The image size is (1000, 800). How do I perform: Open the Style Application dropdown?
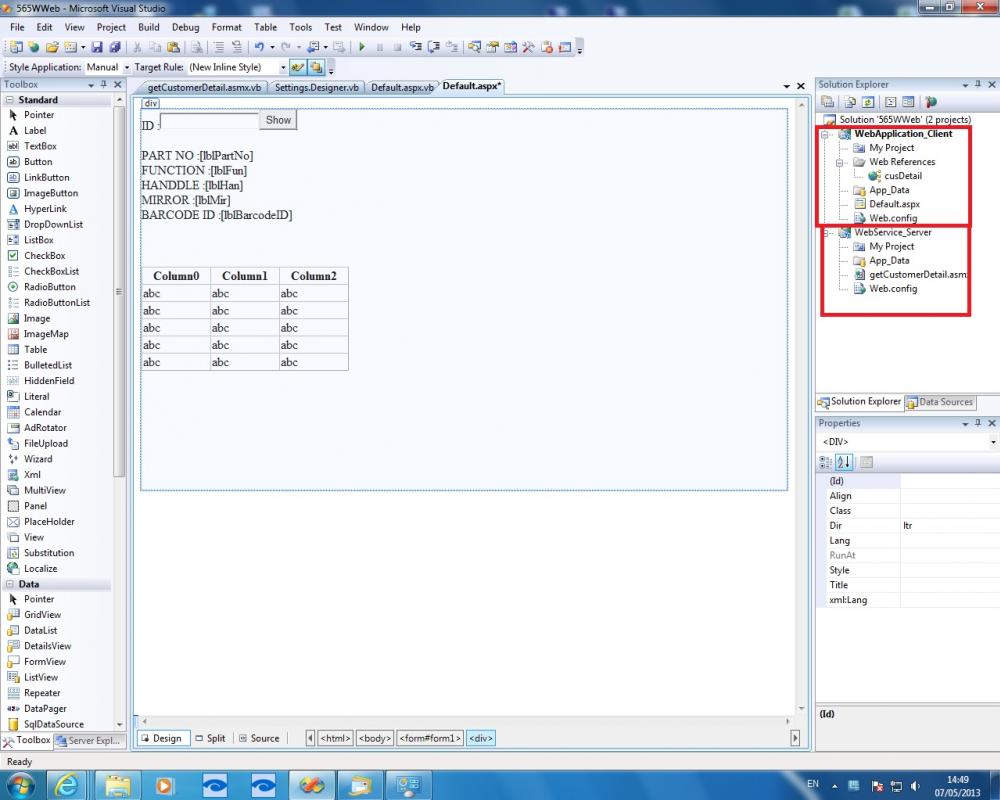coord(126,67)
